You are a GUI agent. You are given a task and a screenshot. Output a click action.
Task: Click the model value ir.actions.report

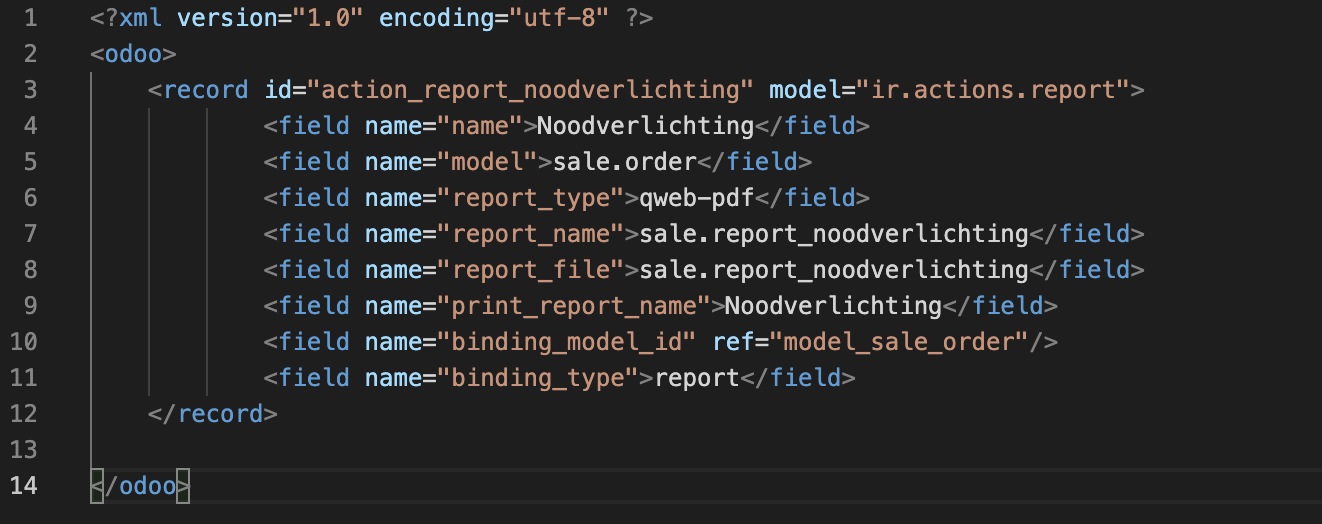tap(993, 89)
